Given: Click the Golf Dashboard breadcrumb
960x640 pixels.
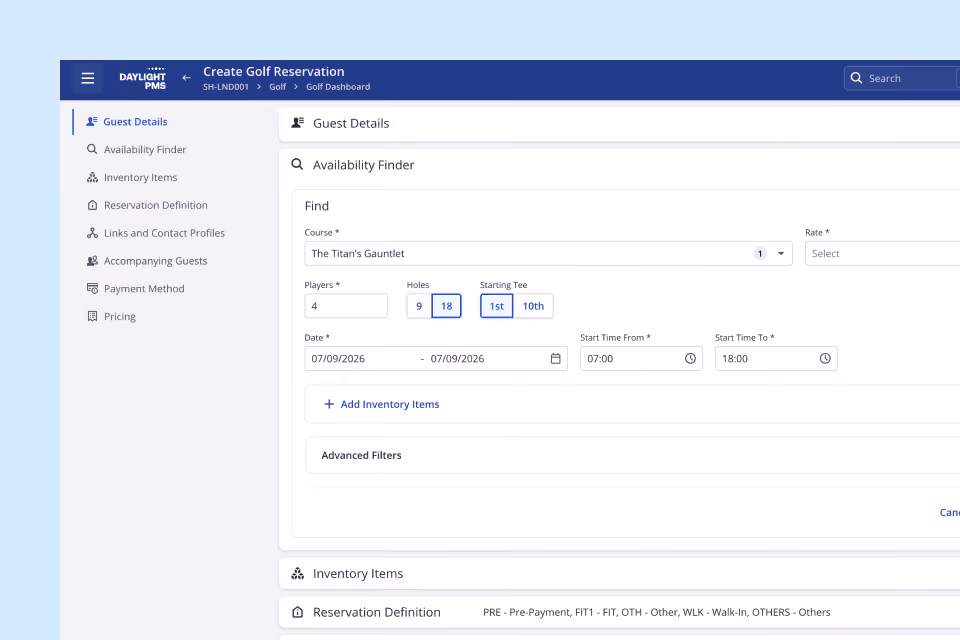Looking at the screenshot, I should 338,87.
